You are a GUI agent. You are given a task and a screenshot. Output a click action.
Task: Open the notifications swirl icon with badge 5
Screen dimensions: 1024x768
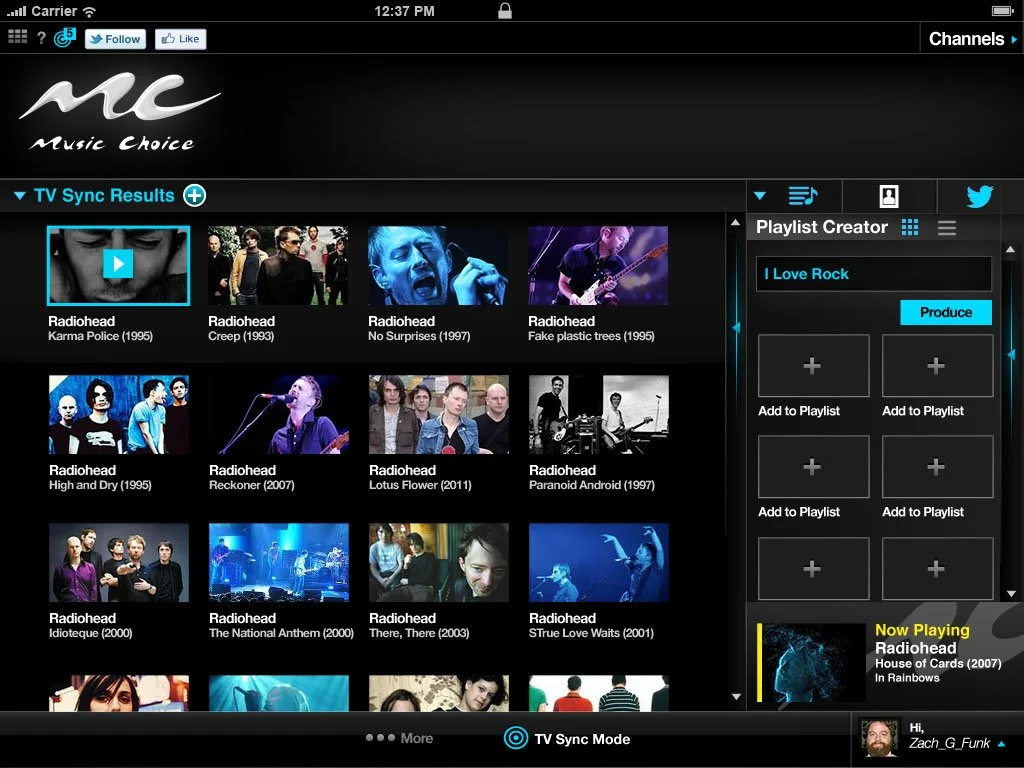point(64,38)
